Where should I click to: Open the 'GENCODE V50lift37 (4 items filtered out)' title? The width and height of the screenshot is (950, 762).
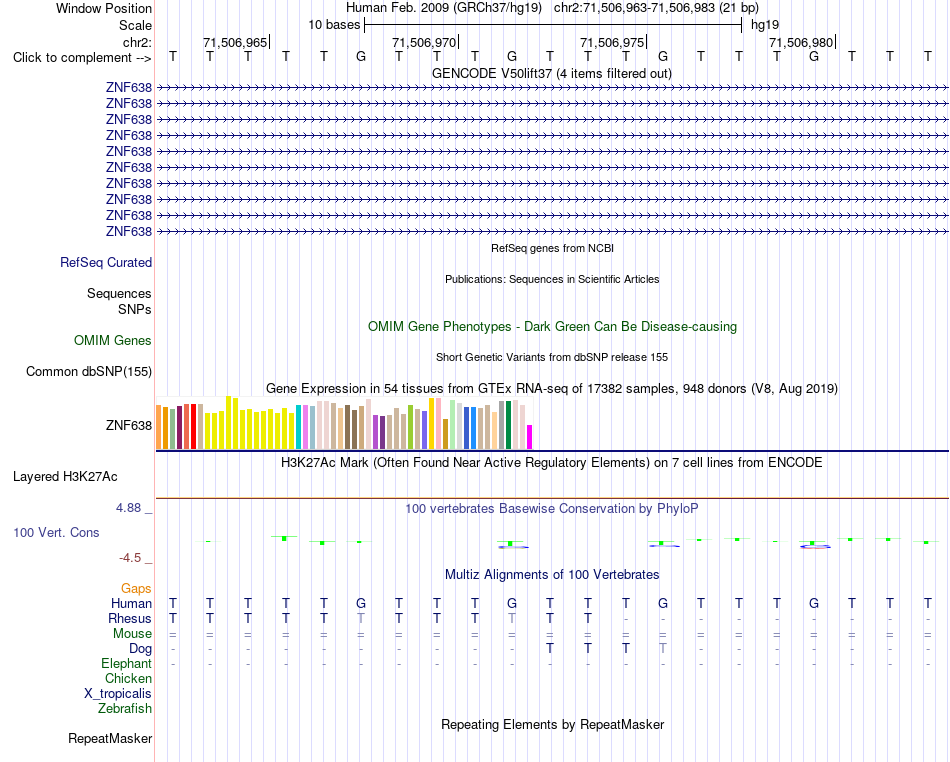click(551, 73)
